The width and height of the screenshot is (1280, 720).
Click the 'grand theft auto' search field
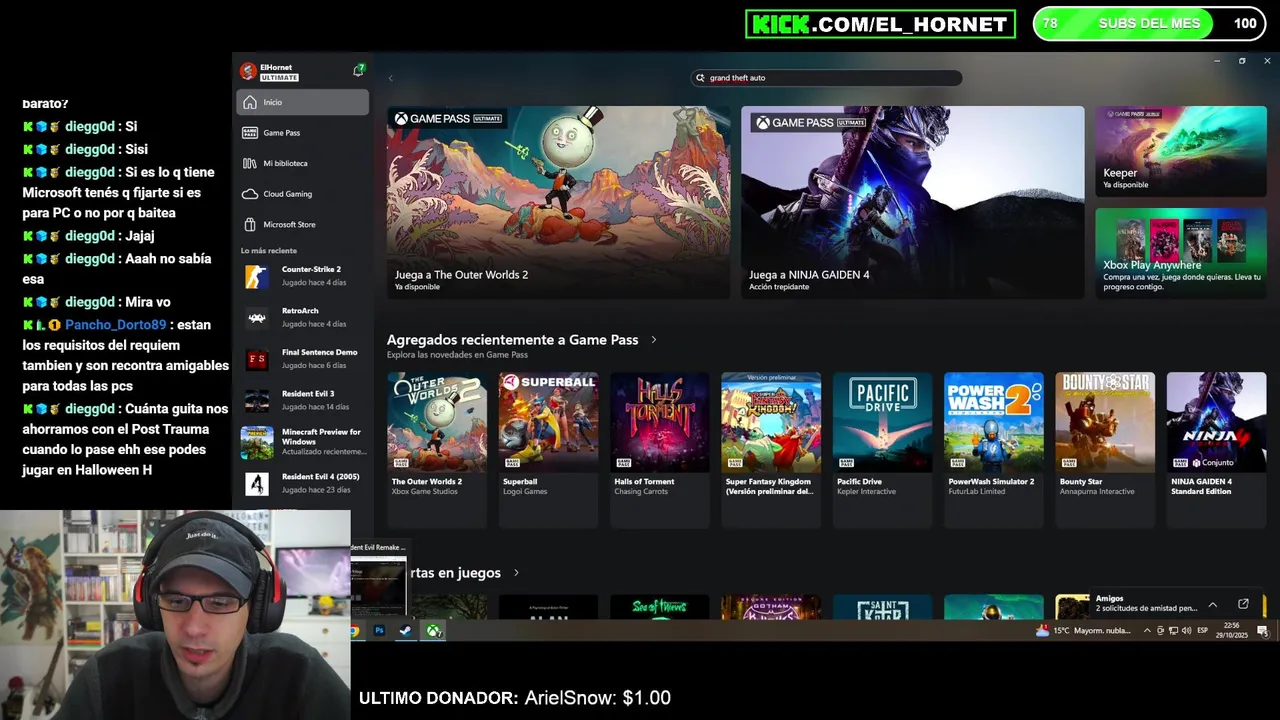coord(827,78)
